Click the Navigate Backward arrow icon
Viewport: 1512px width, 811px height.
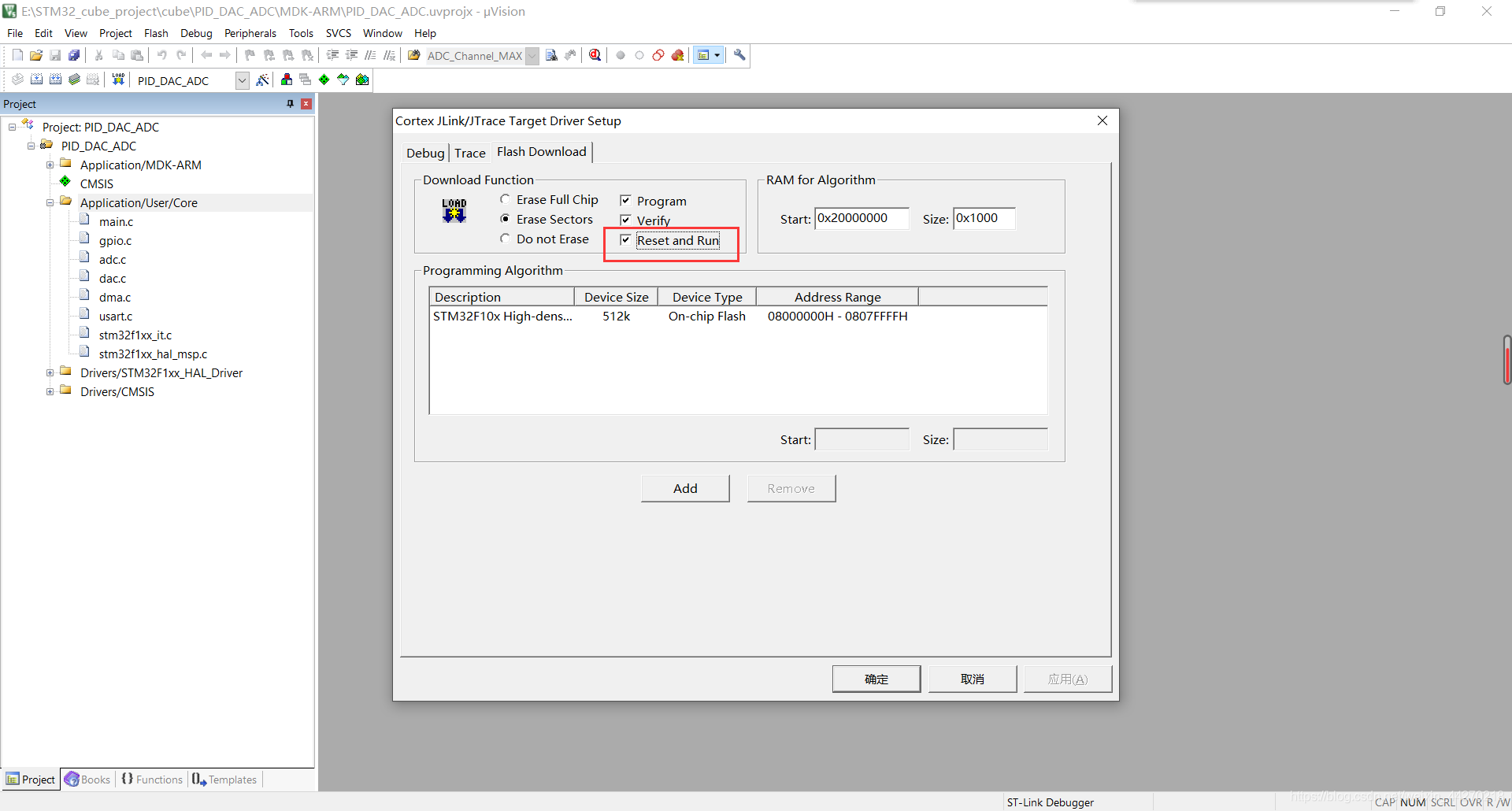pyautogui.click(x=206, y=55)
